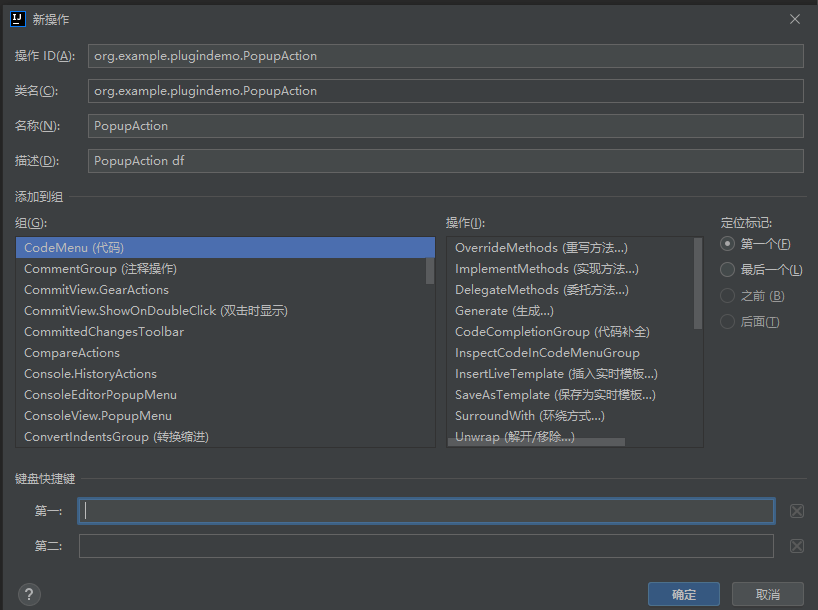The image size is (818, 610).
Task: Click the actions list horizontal scrollbar
Action: 536,442
